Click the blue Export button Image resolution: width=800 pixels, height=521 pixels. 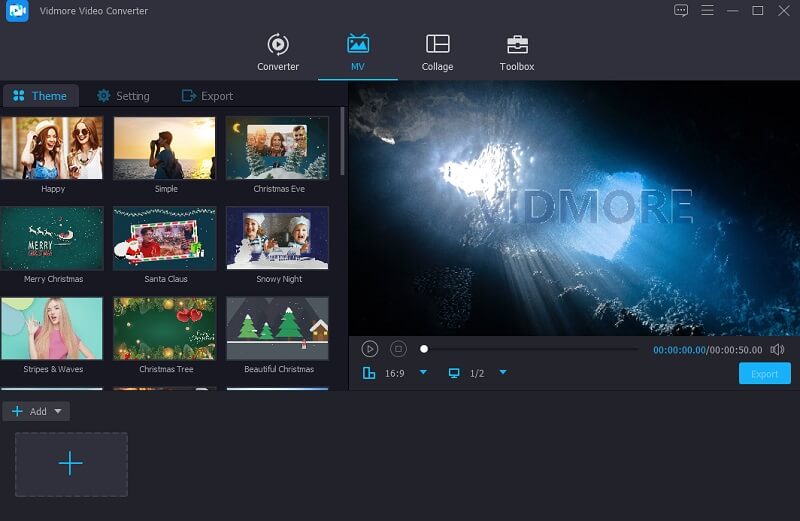pyautogui.click(x=764, y=374)
